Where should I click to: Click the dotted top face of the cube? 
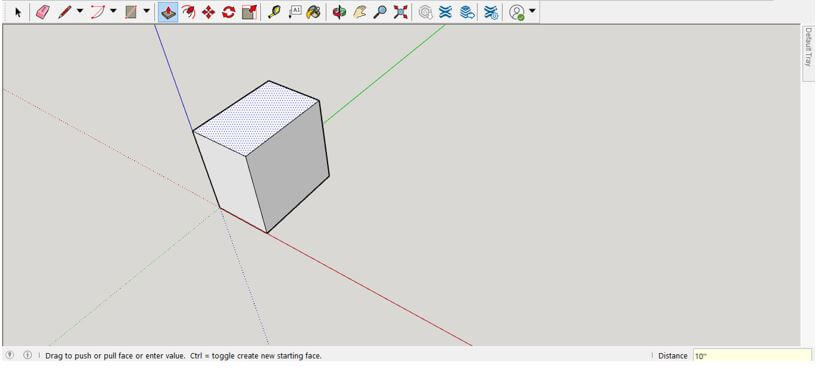(x=256, y=117)
